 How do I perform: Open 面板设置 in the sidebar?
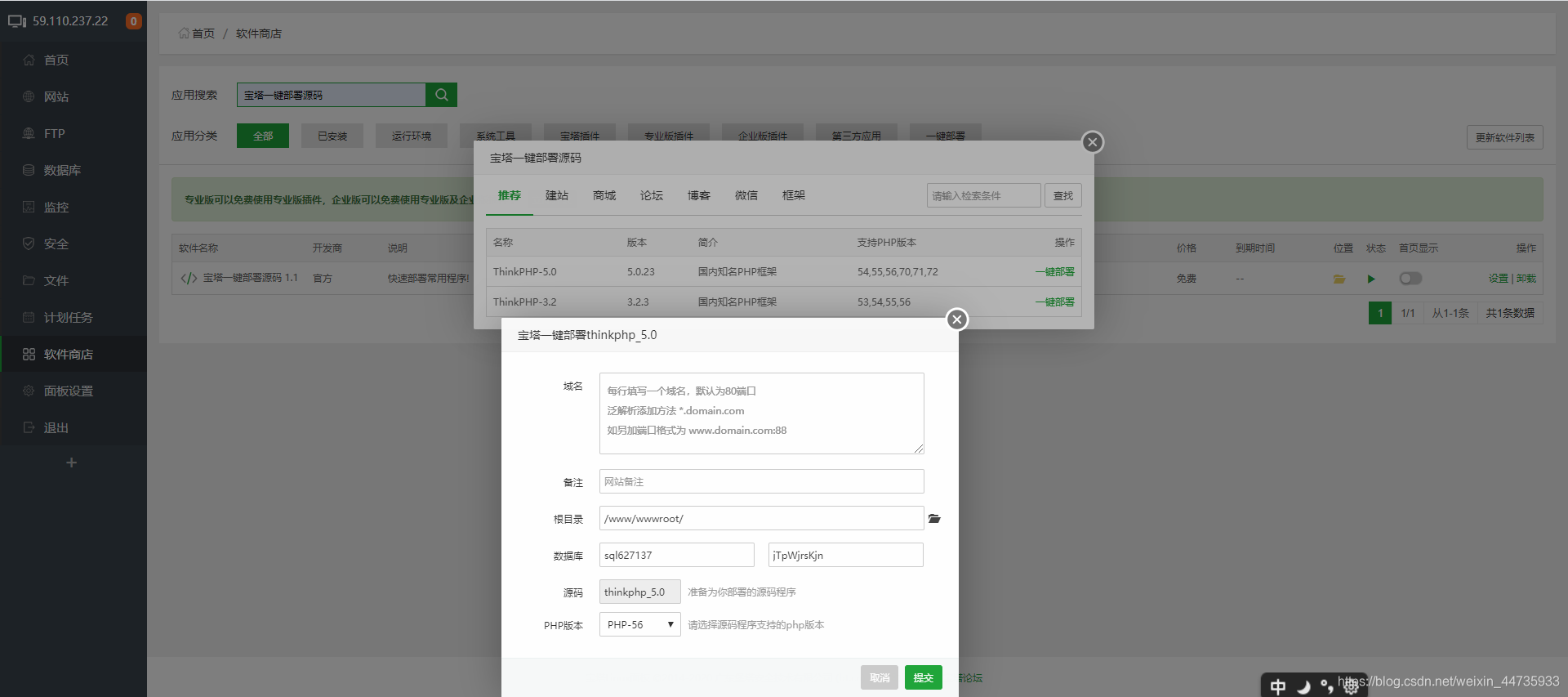click(68, 391)
